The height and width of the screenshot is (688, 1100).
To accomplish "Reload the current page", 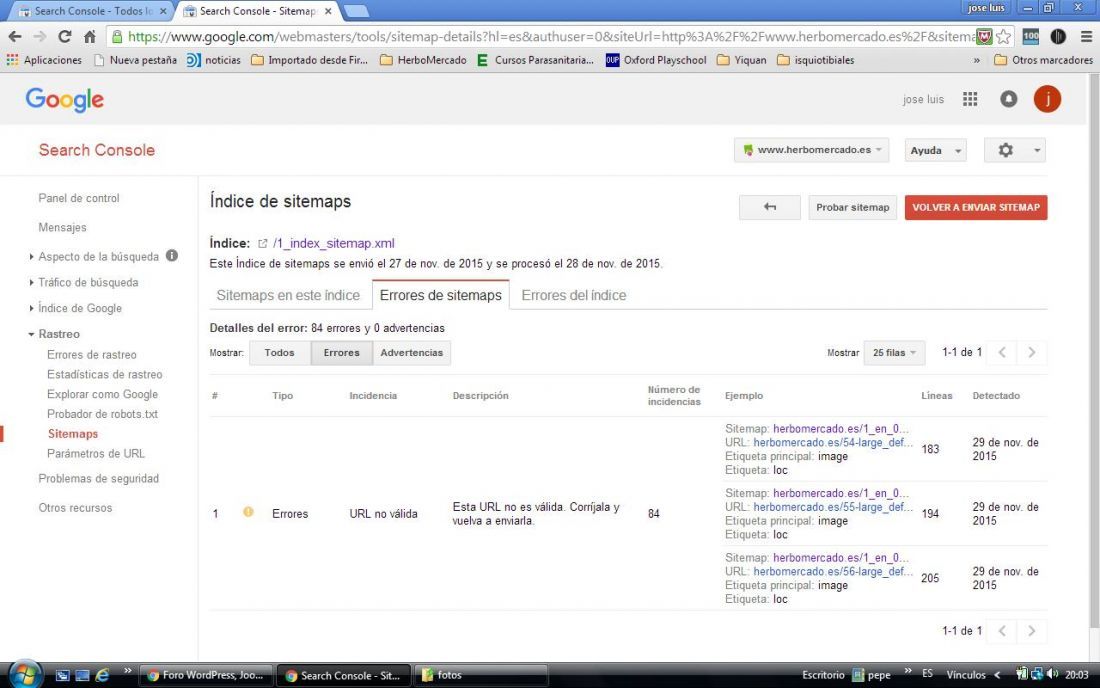I will pos(65,36).
